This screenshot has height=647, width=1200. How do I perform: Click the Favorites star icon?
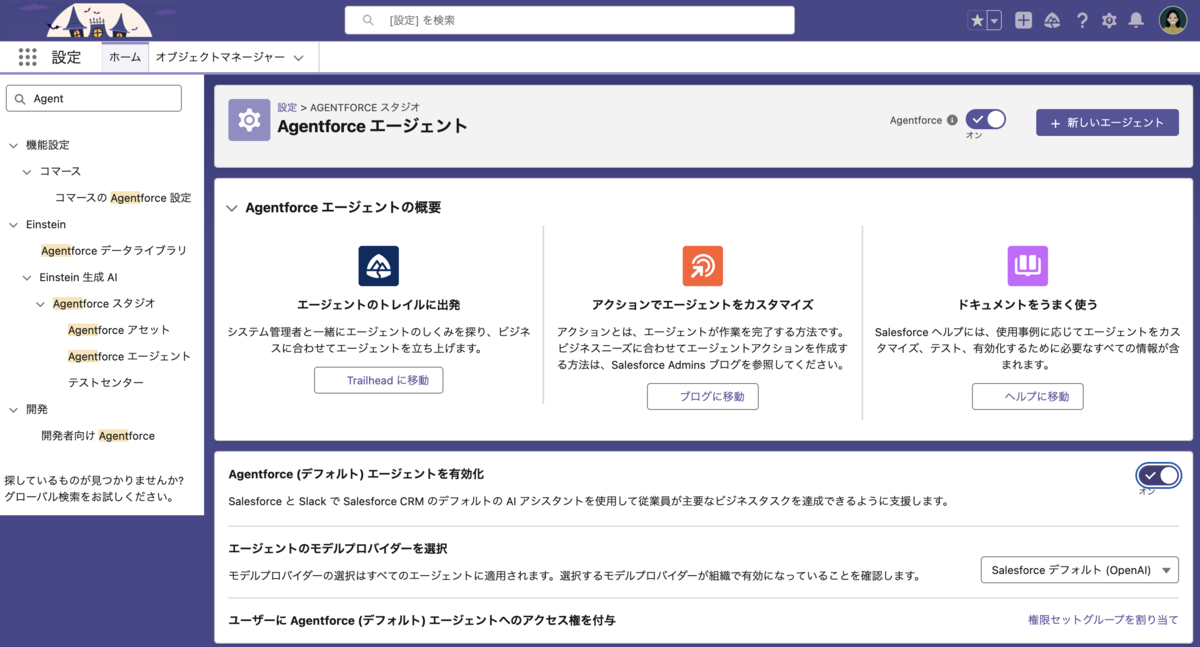tap(977, 20)
